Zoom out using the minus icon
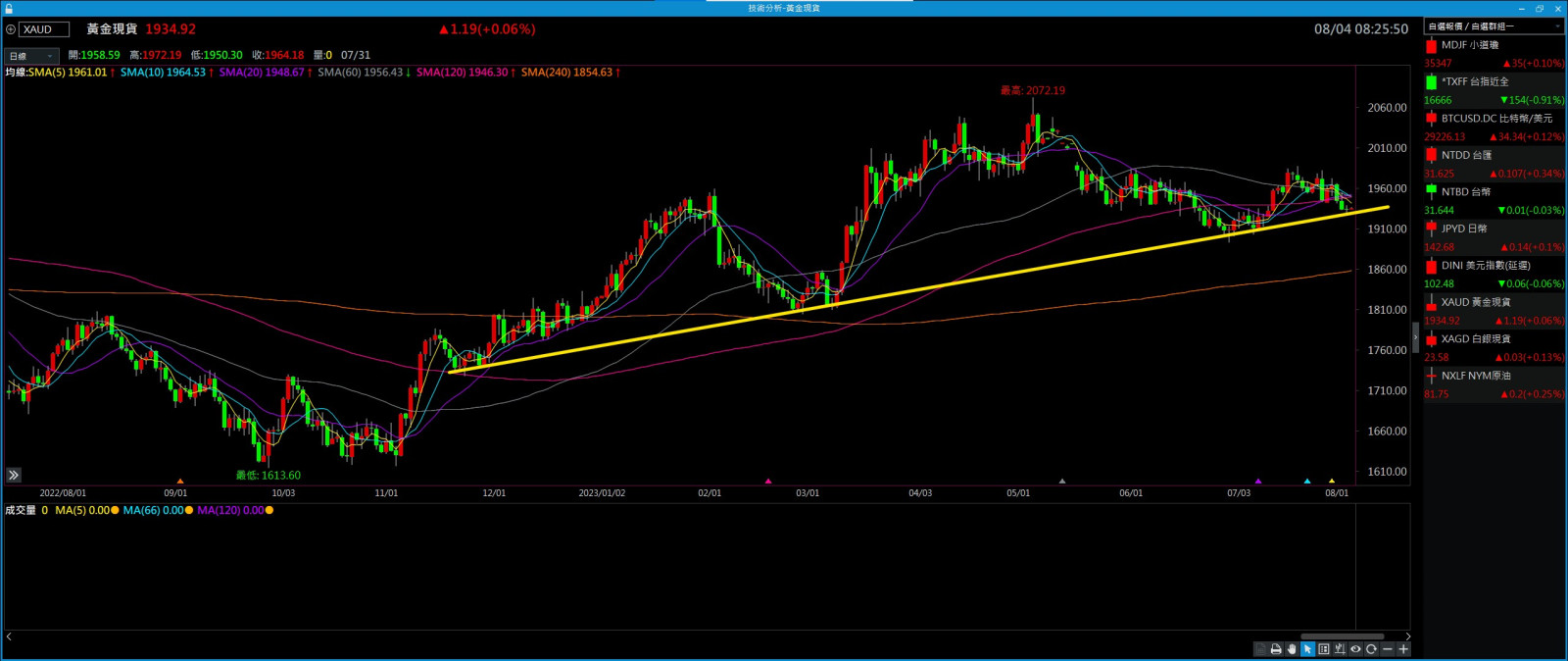The width and height of the screenshot is (1568, 661). [x=1388, y=649]
